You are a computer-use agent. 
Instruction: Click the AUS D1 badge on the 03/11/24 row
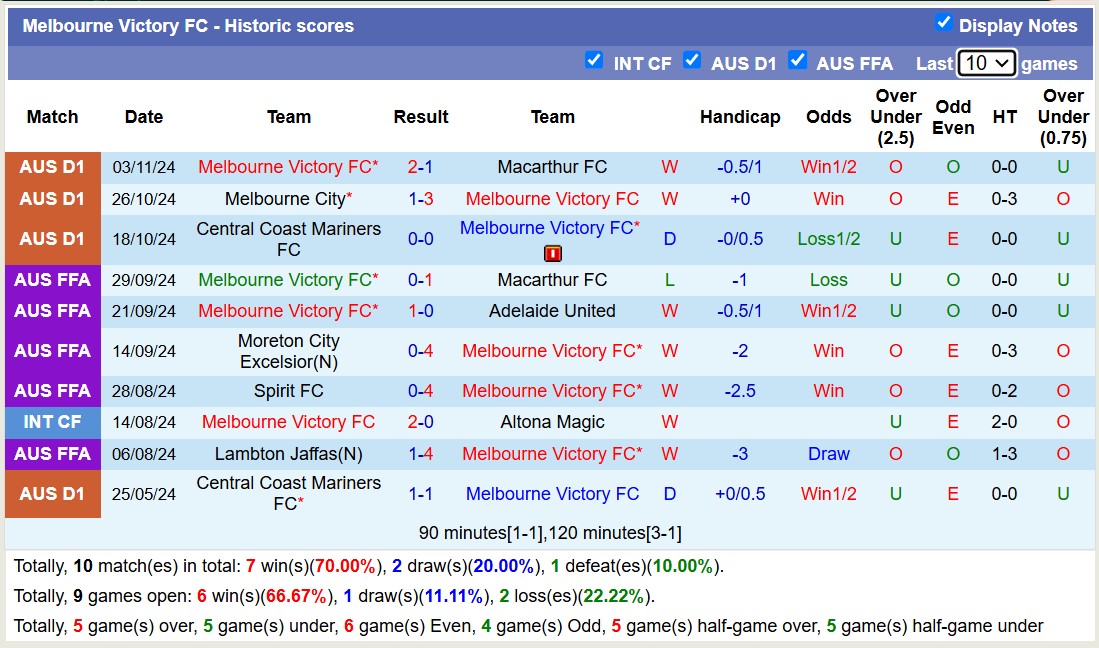[x=52, y=167]
